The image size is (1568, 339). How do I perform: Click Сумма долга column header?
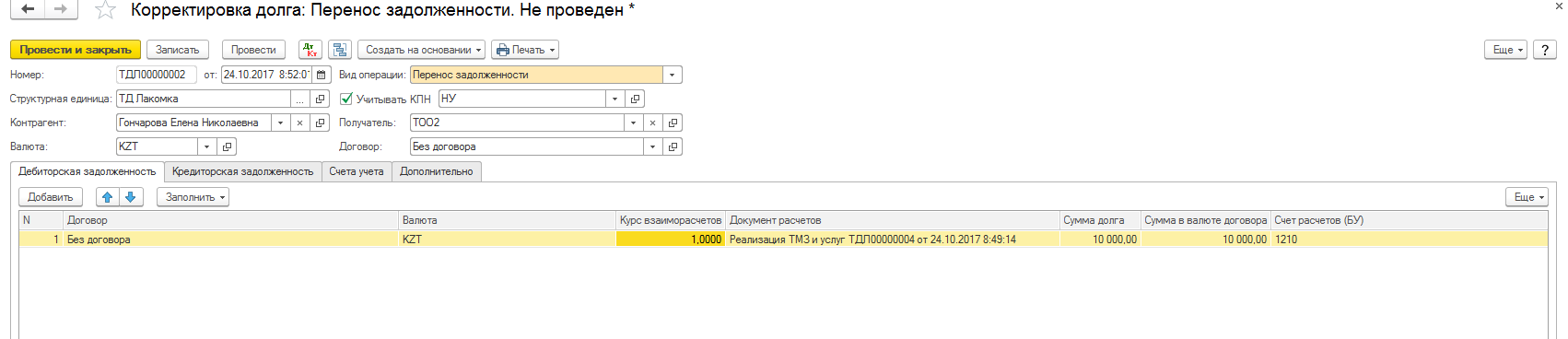coord(1100,220)
